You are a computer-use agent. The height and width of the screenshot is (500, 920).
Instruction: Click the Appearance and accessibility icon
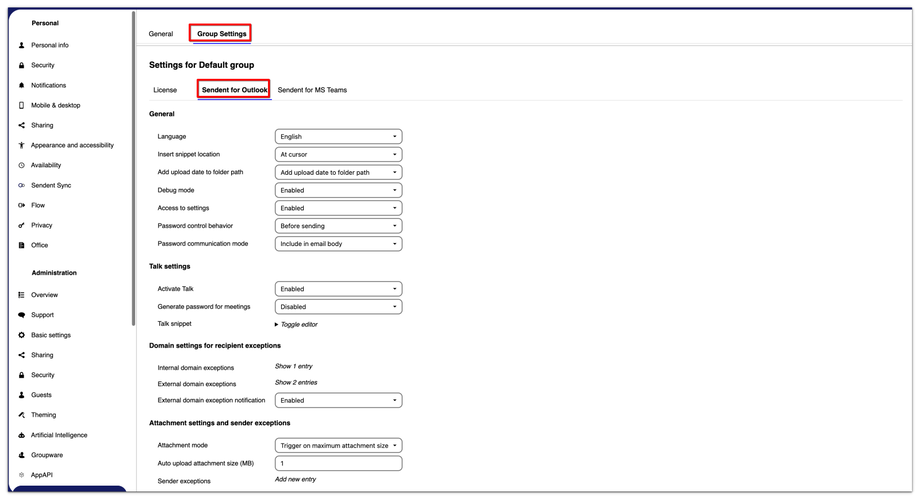pyautogui.click(x=22, y=145)
